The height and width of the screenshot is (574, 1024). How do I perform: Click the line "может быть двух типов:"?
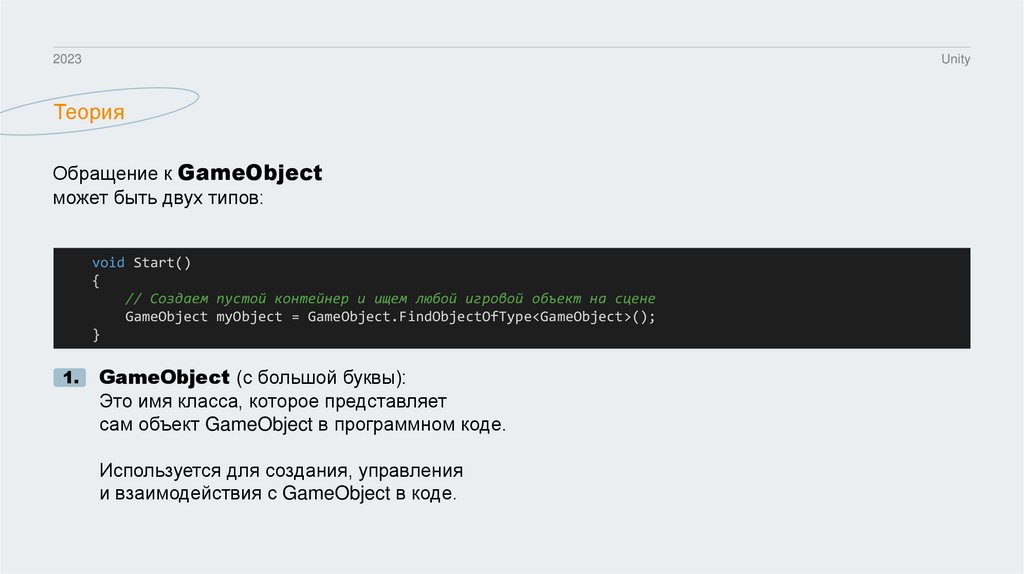tap(158, 199)
